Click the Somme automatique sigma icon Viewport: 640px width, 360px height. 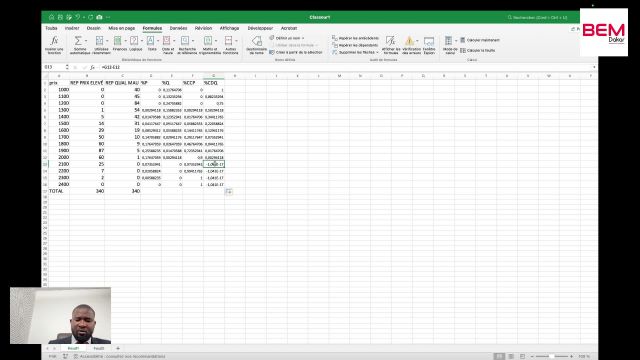coord(78,41)
